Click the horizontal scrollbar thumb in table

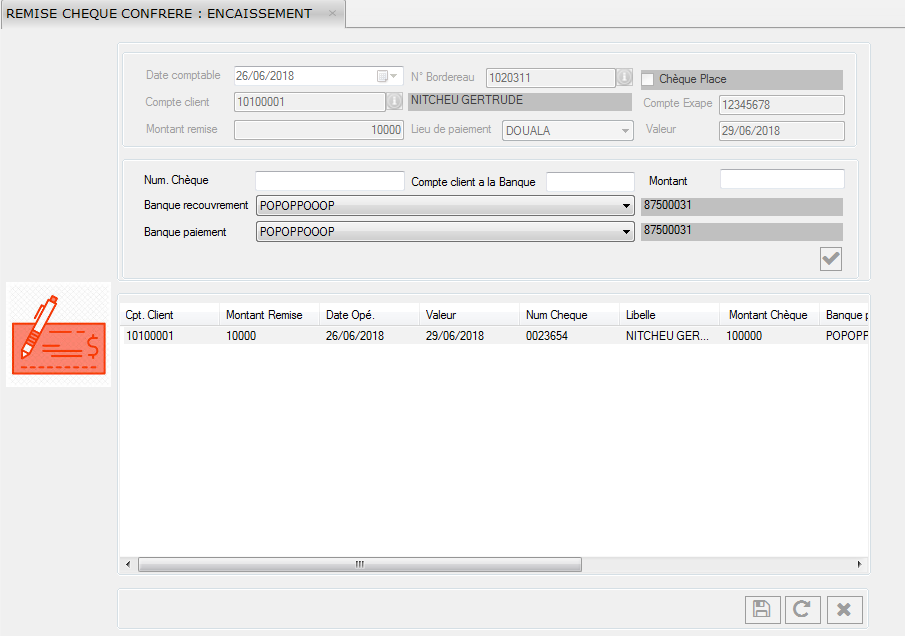[x=359, y=564]
